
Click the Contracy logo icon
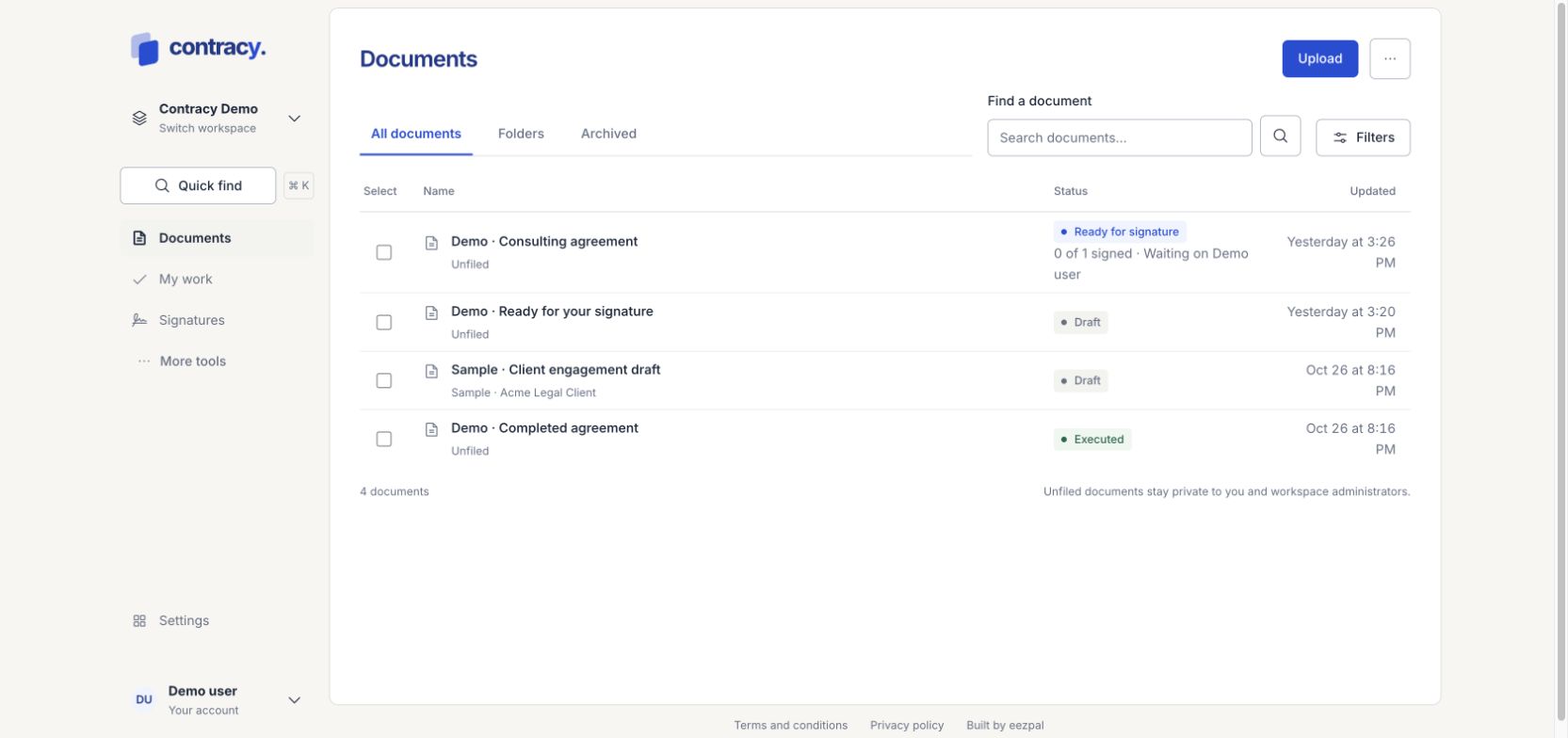click(x=145, y=49)
